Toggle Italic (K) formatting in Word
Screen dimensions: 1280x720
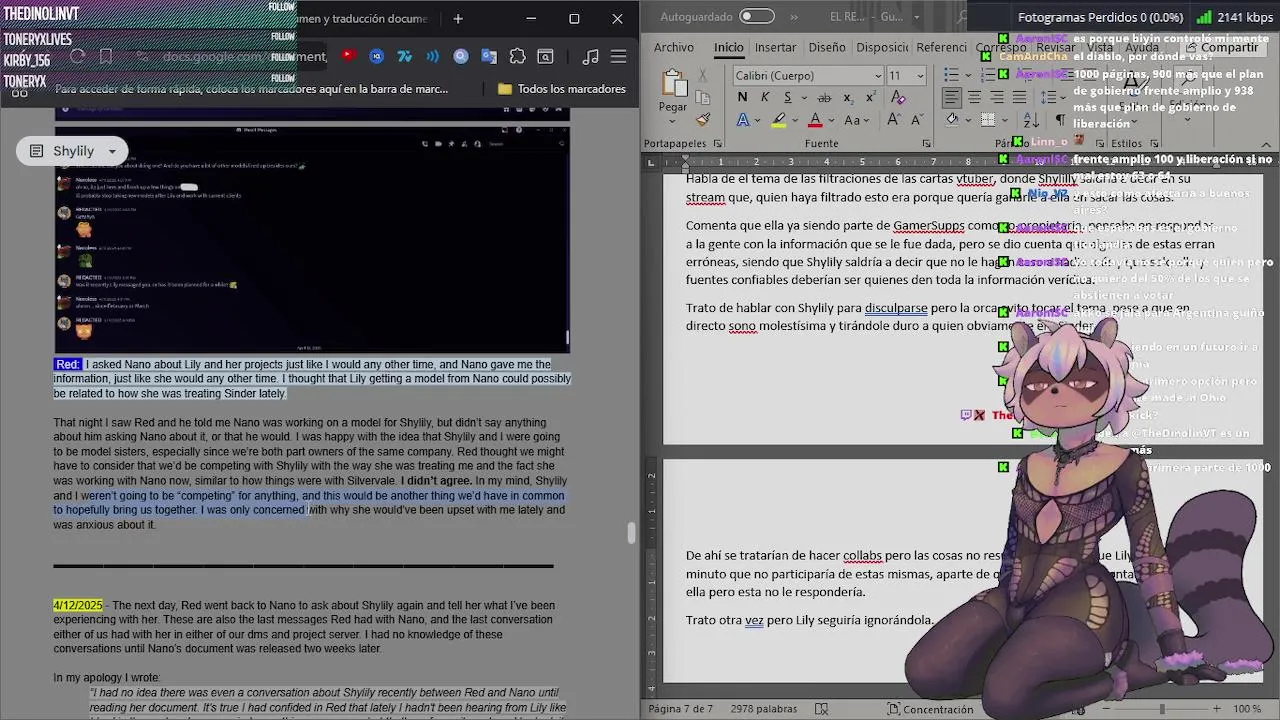[x=765, y=97]
